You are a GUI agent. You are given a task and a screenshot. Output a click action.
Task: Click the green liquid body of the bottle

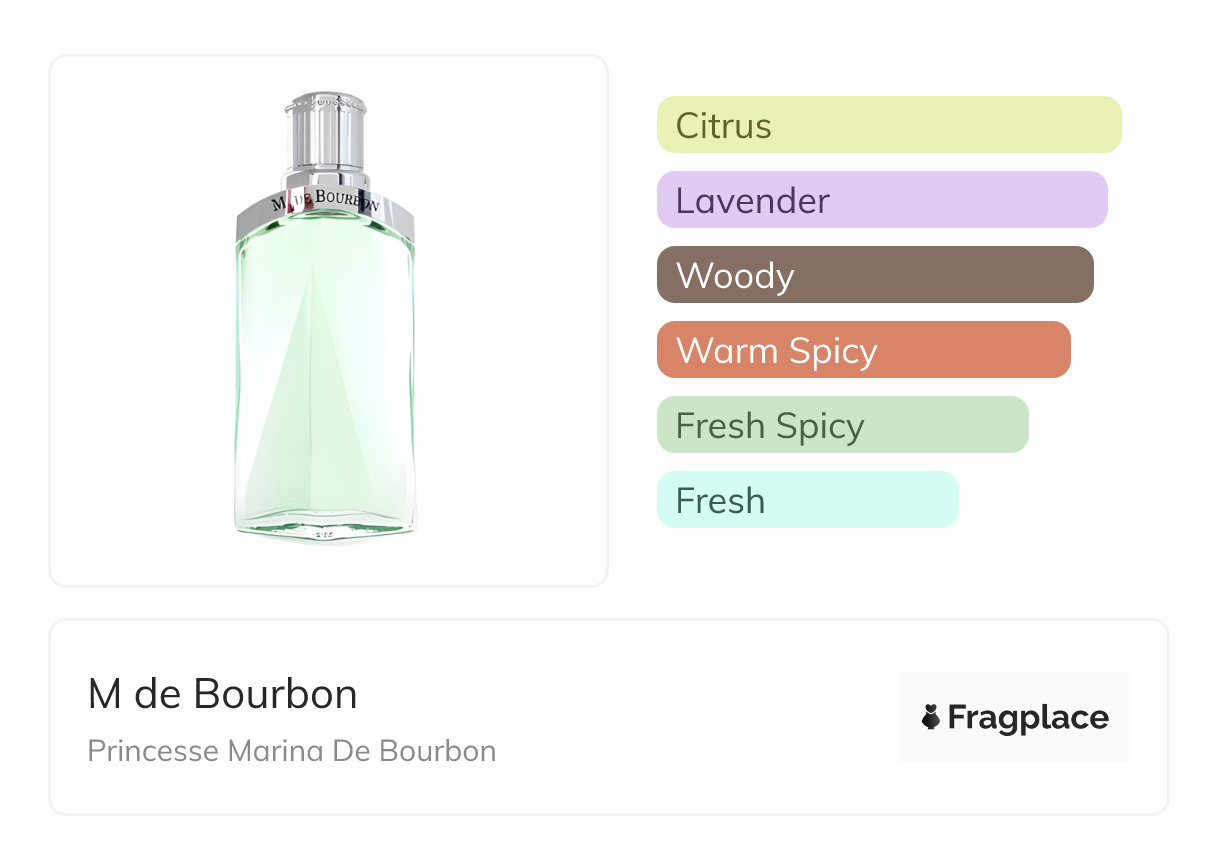point(370,330)
